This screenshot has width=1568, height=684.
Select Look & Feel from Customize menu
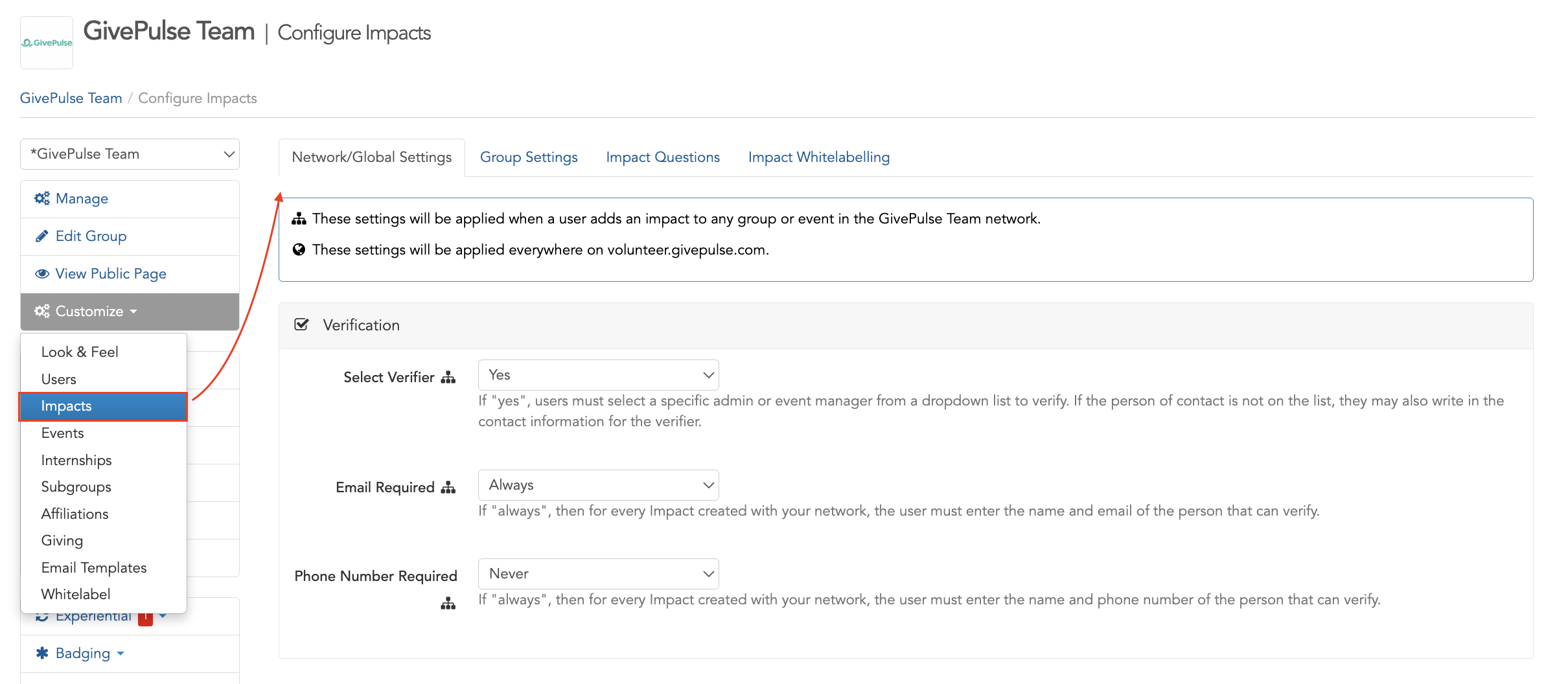tap(80, 352)
